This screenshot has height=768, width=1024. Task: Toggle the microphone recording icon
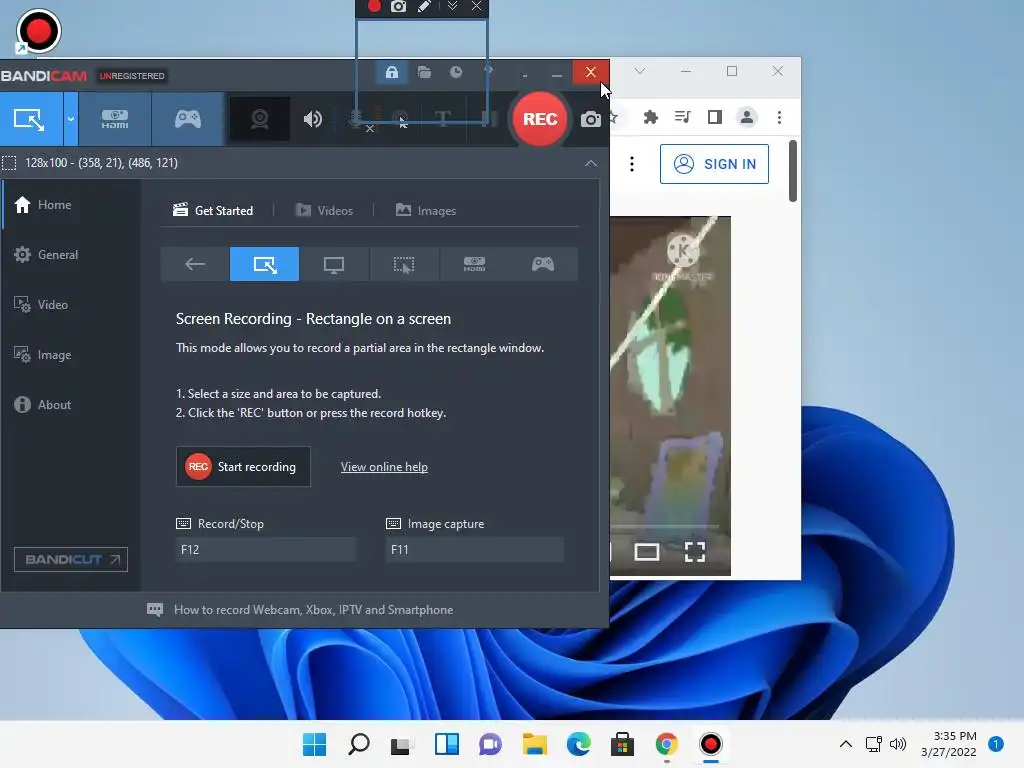coord(356,119)
